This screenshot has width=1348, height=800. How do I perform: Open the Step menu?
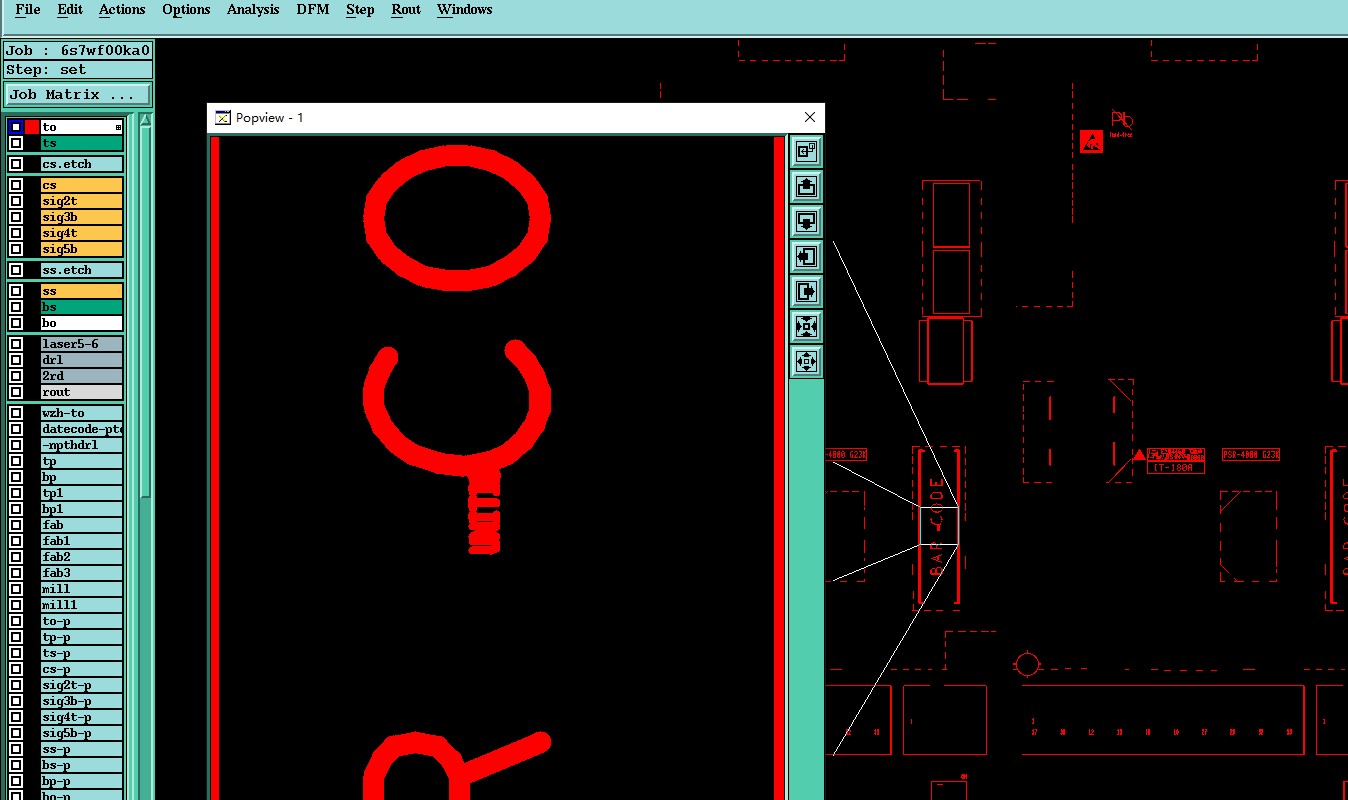[360, 10]
